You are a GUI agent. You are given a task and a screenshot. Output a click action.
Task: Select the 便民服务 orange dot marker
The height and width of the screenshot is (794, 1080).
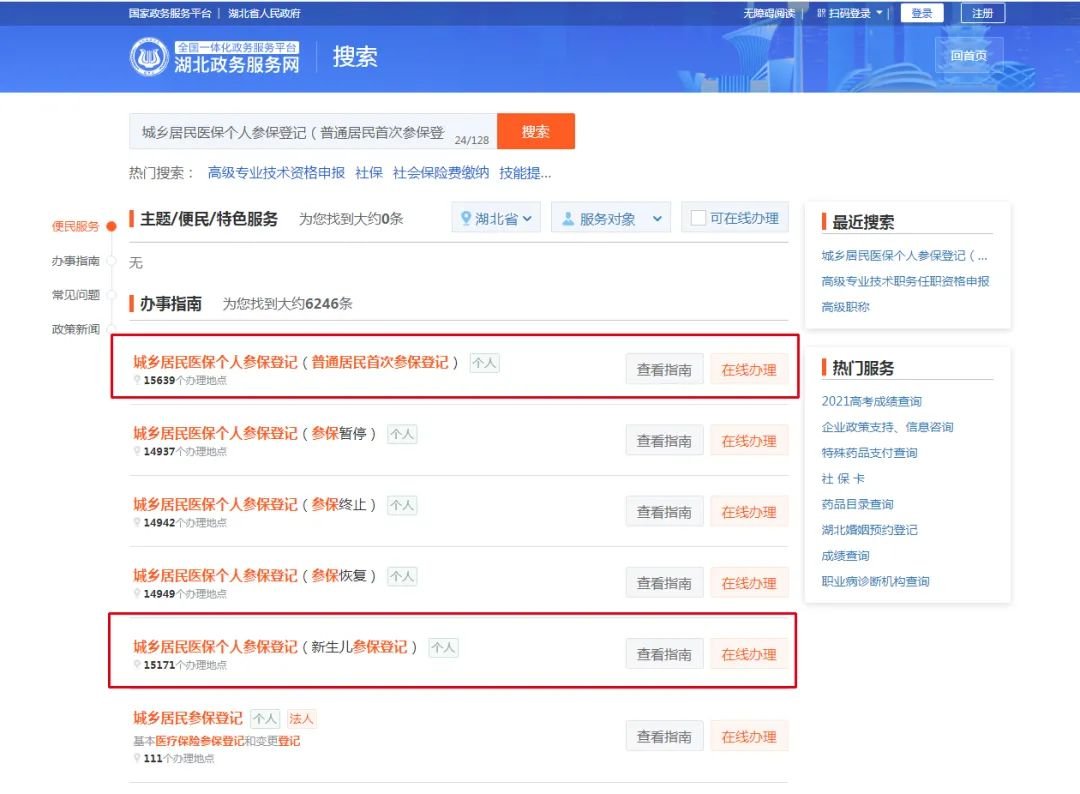111,227
